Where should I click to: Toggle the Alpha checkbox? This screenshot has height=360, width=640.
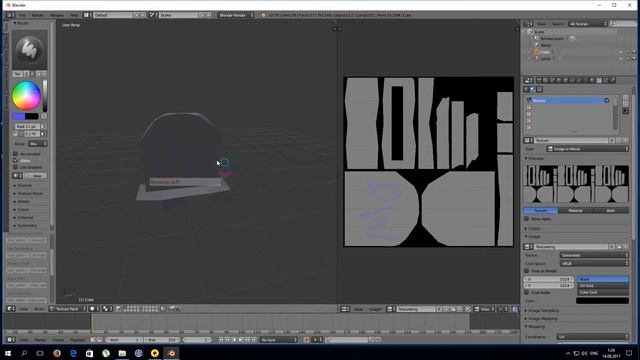(16, 160)
